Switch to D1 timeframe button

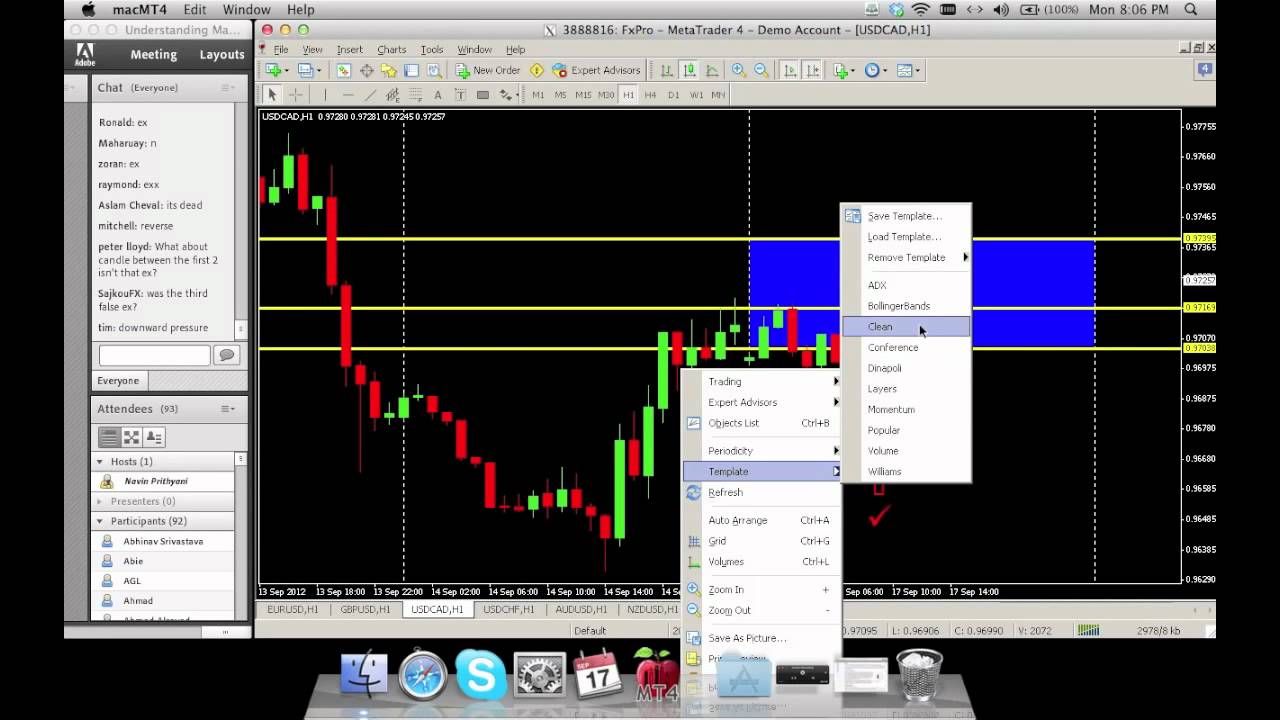(673, 95)
